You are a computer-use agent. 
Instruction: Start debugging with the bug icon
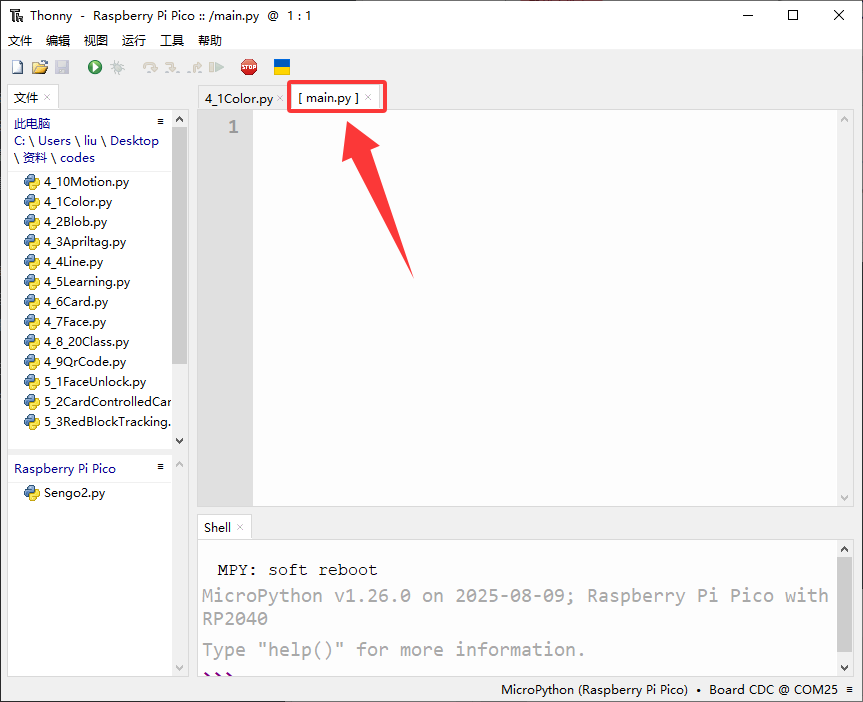coord(117,67)
